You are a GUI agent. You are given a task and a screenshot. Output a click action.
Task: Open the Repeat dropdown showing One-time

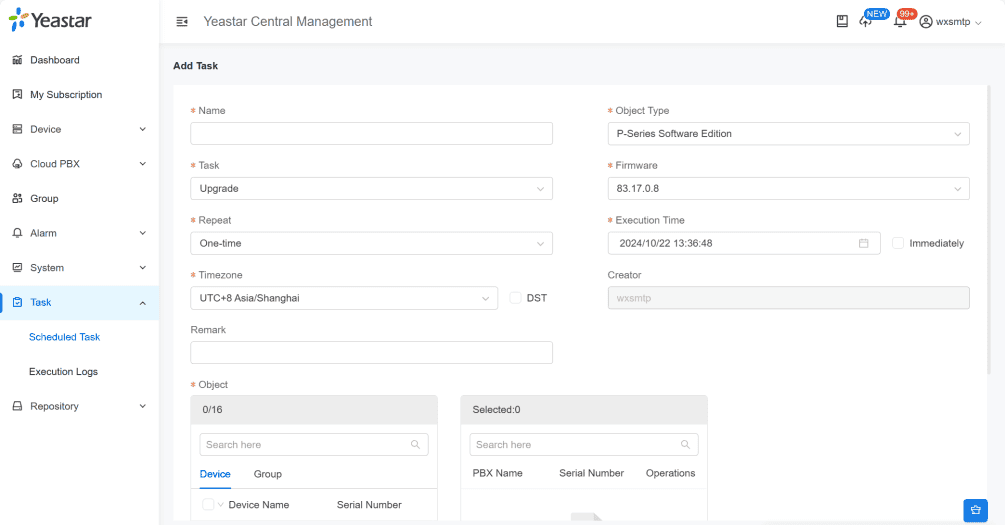pyautogui.click(x=371, y=244)
